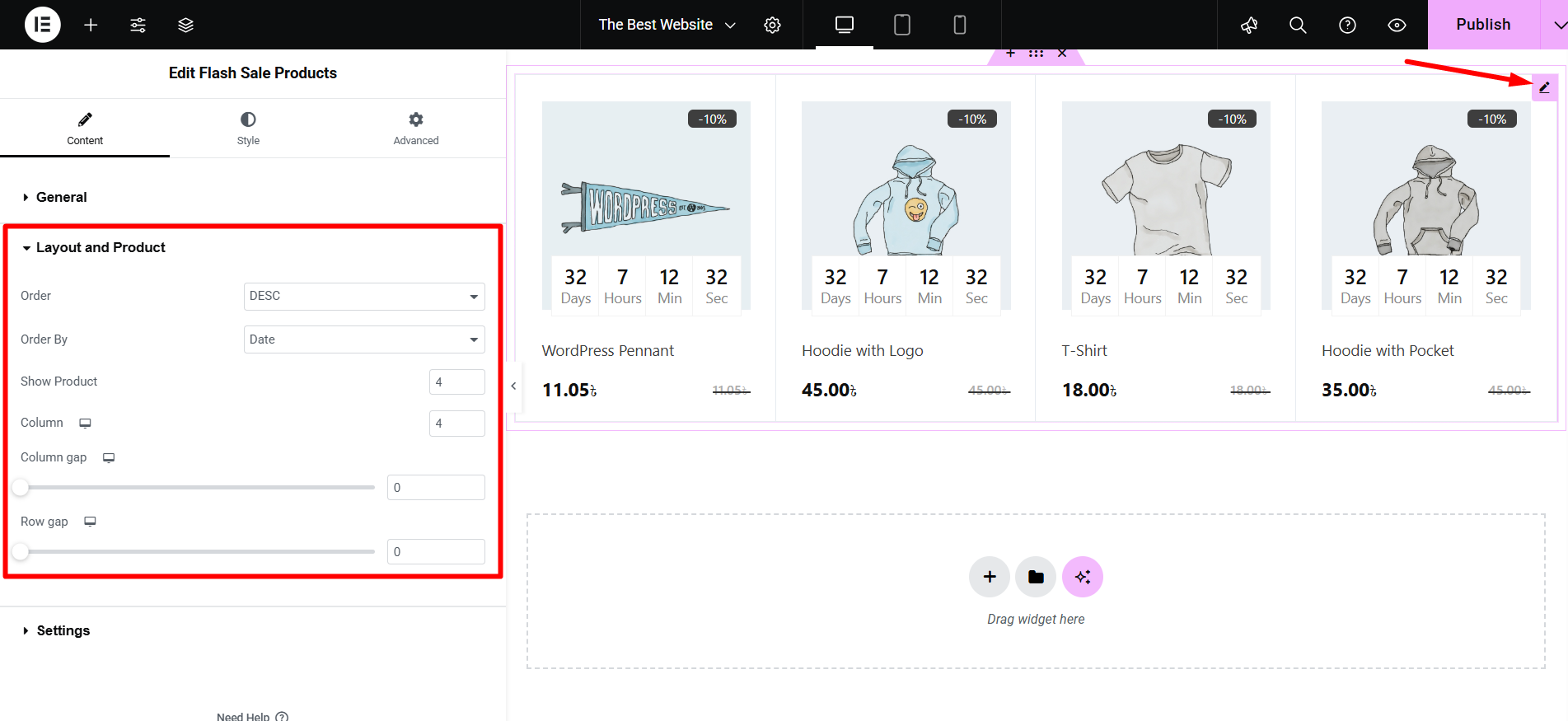Open Site Settings sliders icon
Viewport: 1568px width, 721px height.
pyautogui.click(x=138, y=25)
